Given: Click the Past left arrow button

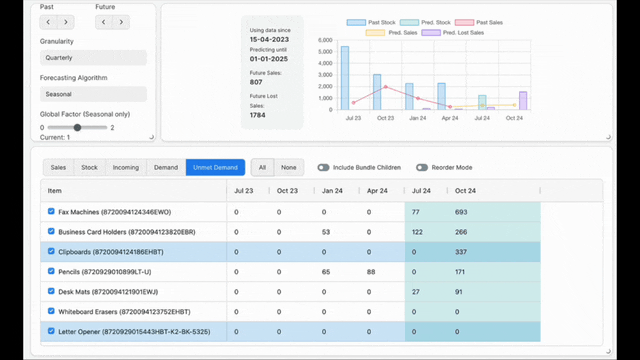Looking at the screenshot, I should (x=48, y=22).
